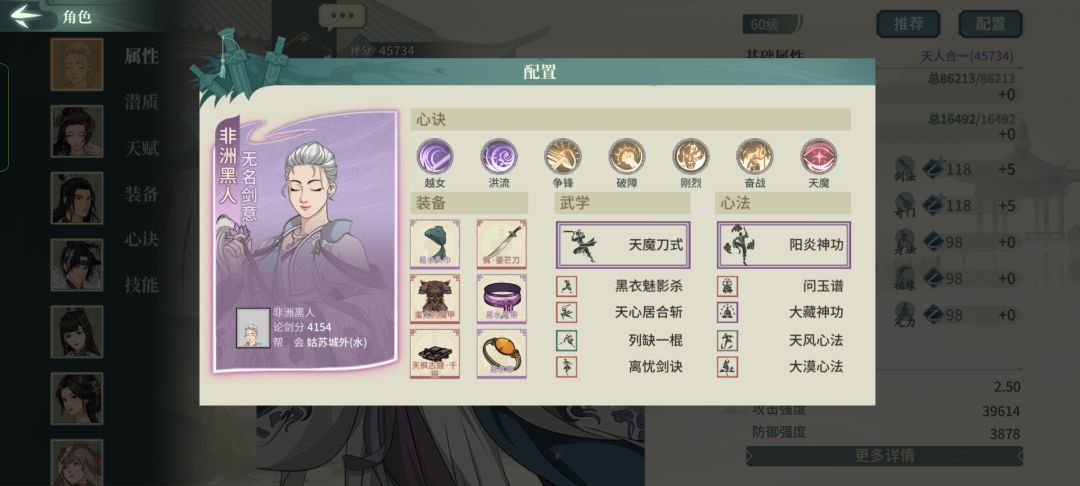Tap the 争锋 skill icon

[x=563, y=156]
